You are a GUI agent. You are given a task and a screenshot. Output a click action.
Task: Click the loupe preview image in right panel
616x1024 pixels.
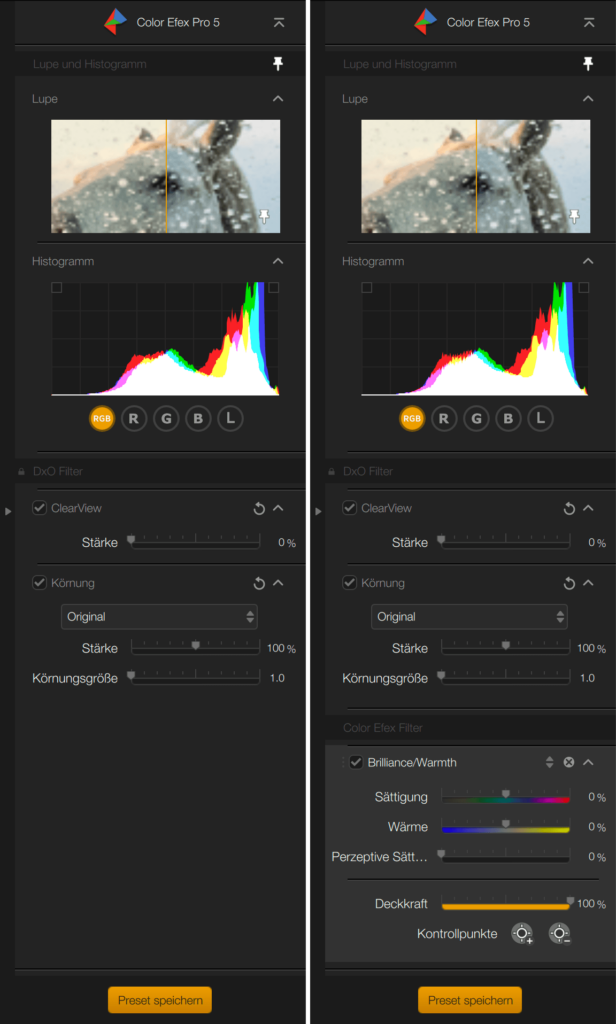tap(476, 176)
